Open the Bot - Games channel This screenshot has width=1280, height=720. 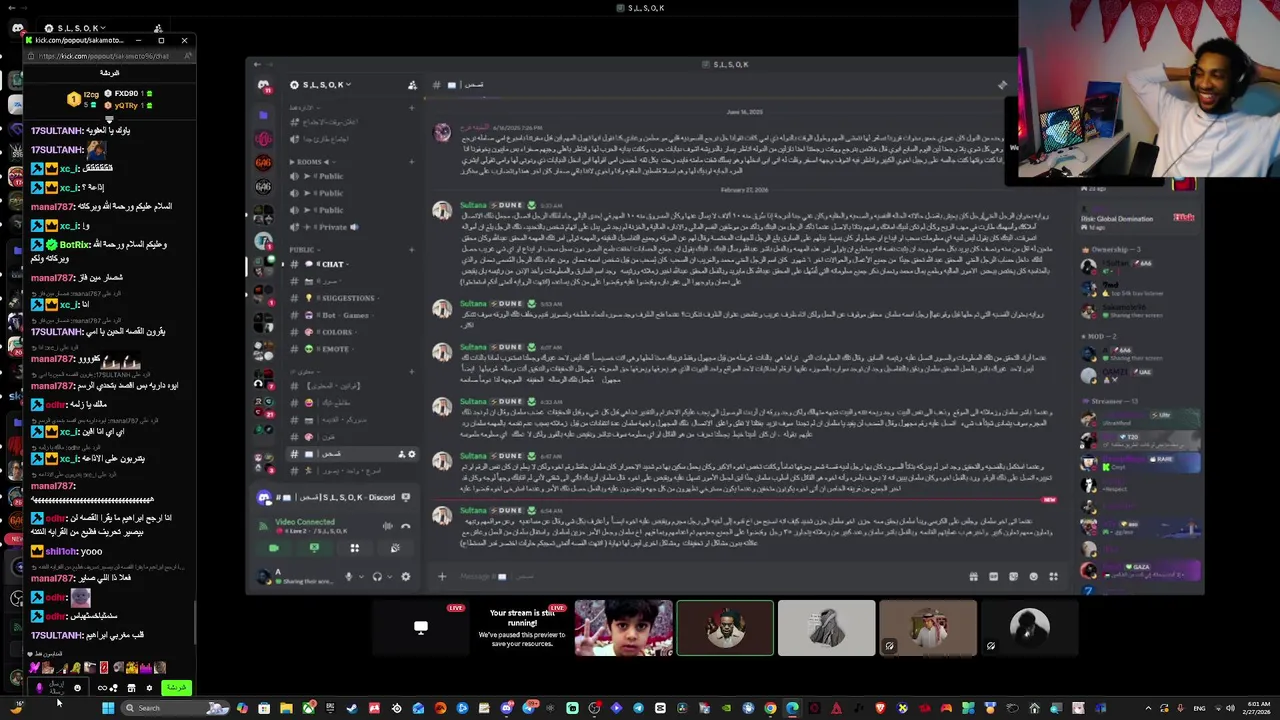click(344, 315)
